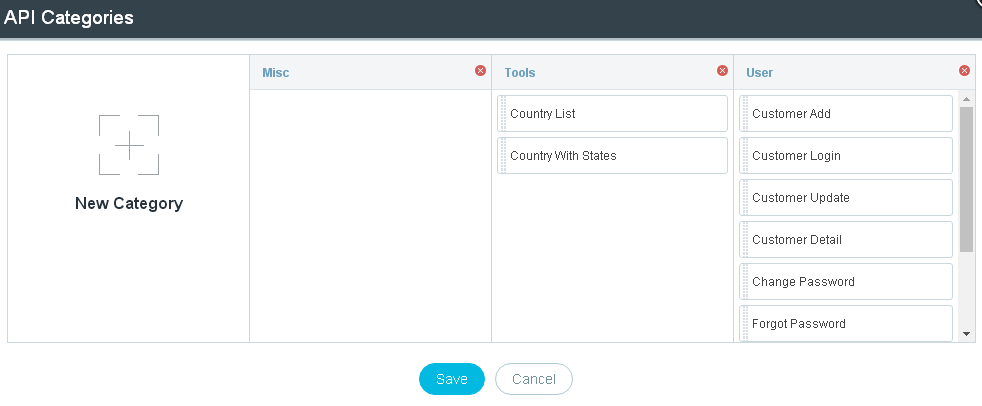
Task: Delete the Tools category using red X
Action: pos(722,71)
